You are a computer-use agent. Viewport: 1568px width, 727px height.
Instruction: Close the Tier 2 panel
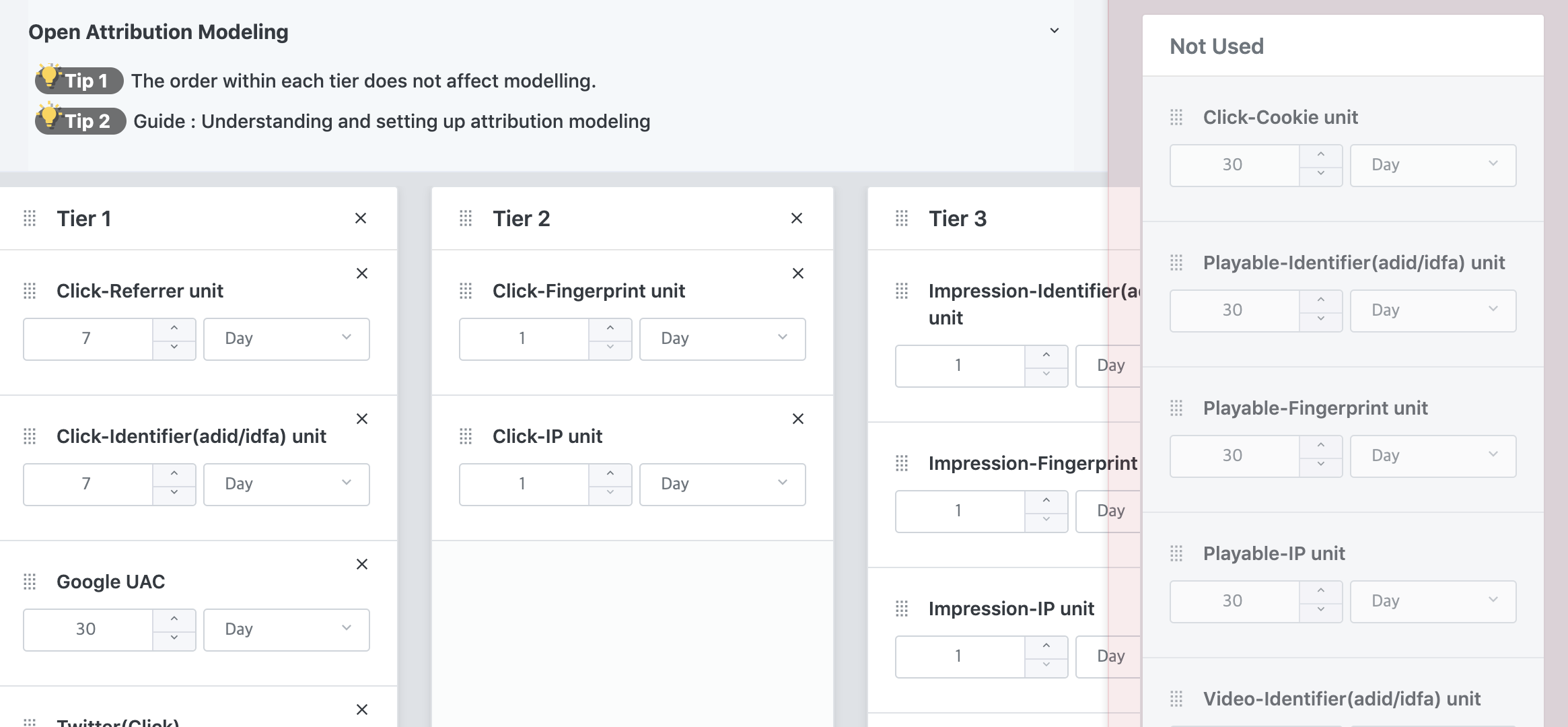coord(797,218)
